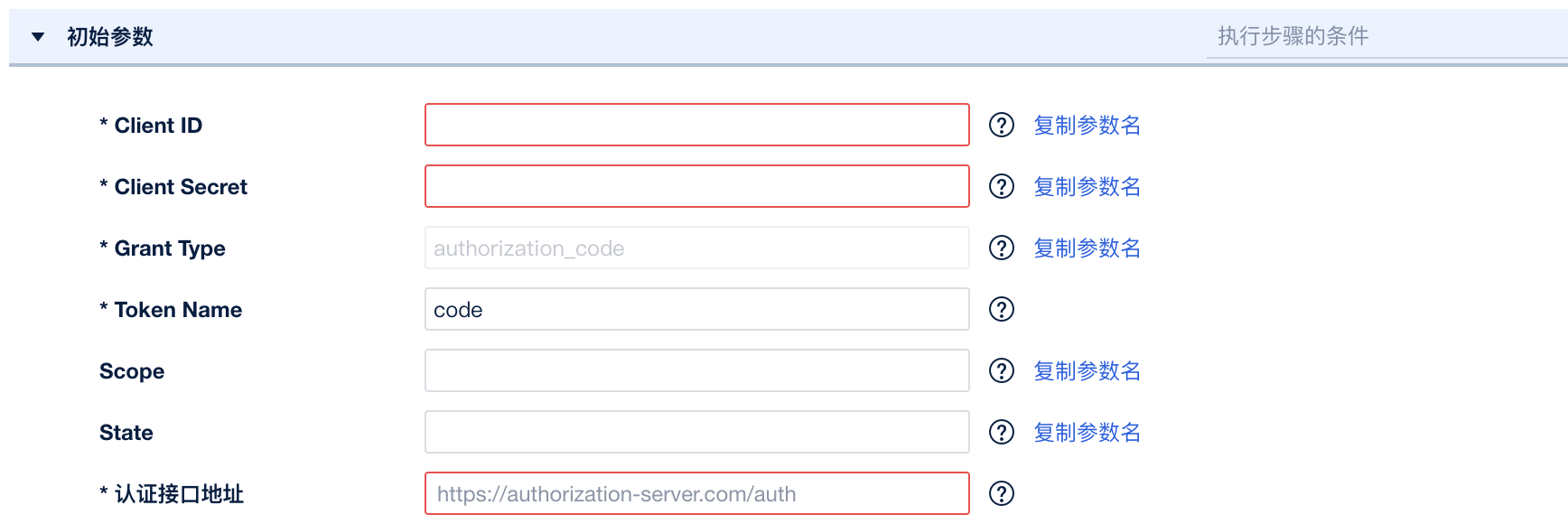Click 复制参数名 link for Client ID
The height and width of the screenshot is (524, 1568).
[1087, 125]
